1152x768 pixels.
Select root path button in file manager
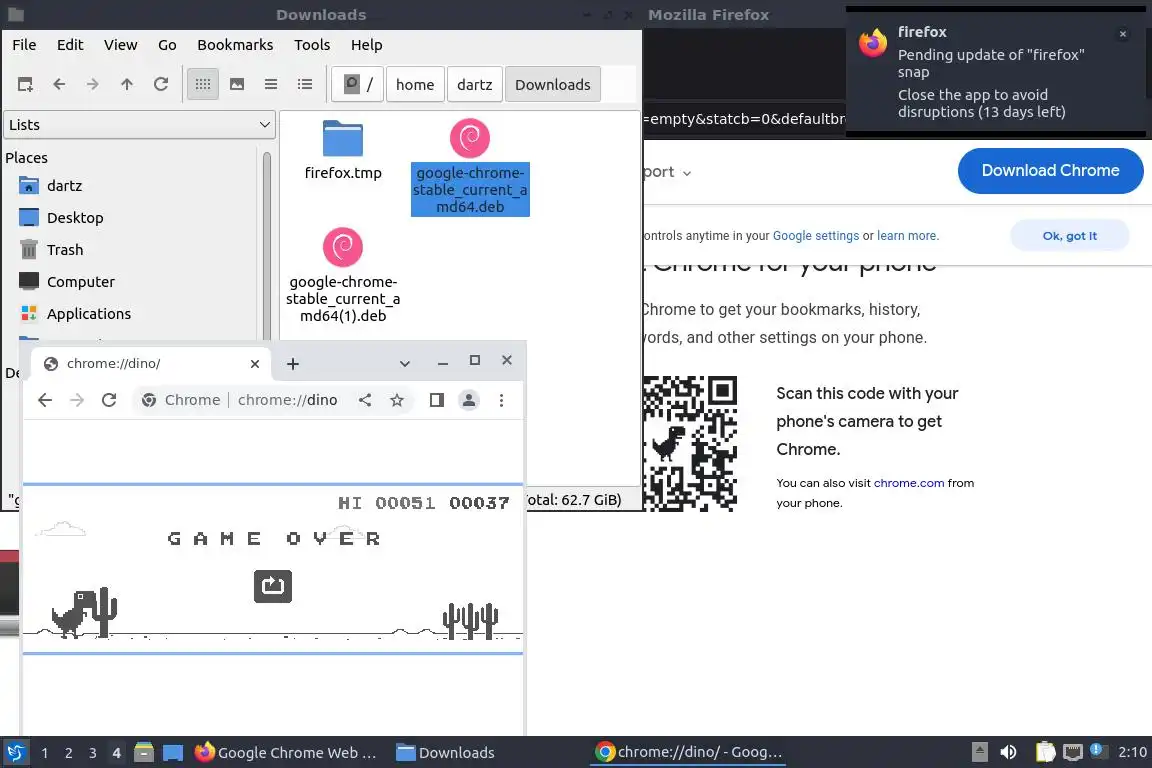[358, 85]
